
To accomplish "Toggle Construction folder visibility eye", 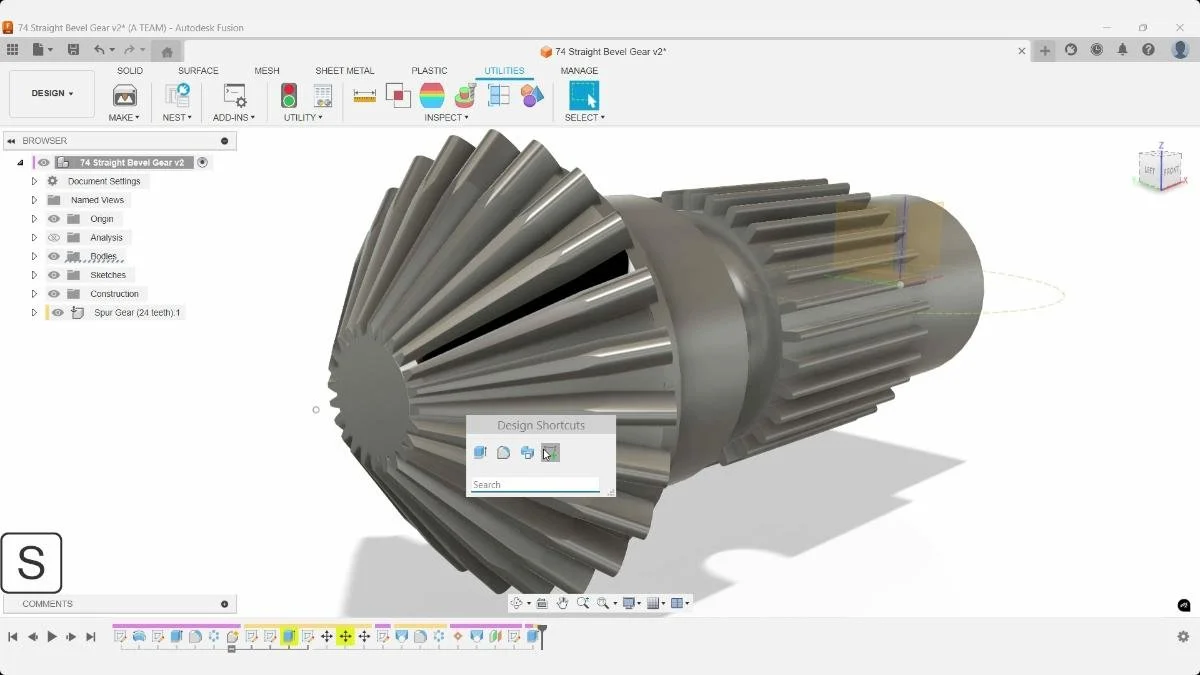I will coord(54,294).
